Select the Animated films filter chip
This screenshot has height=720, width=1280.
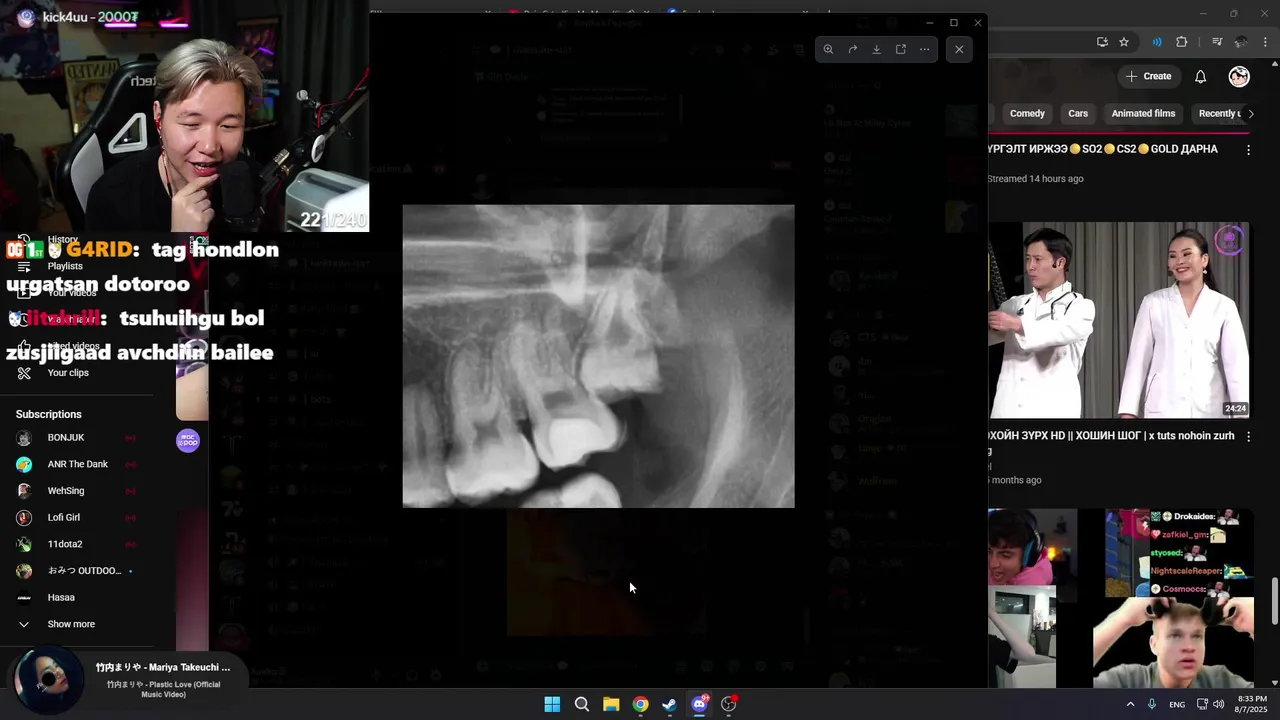coord(1143,113)
